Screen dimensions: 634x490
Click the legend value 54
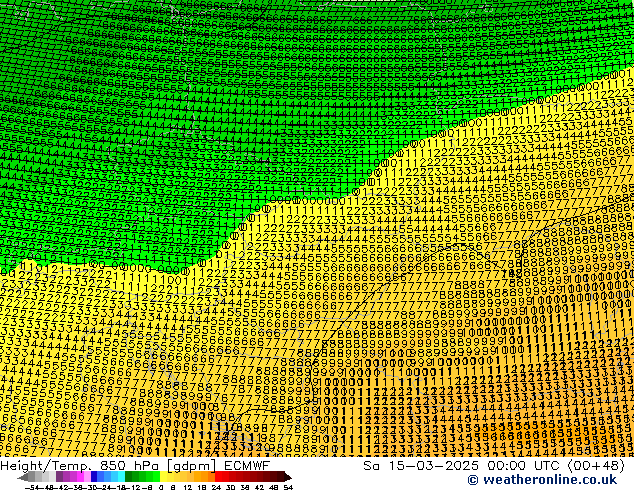[x=288, y=487]
